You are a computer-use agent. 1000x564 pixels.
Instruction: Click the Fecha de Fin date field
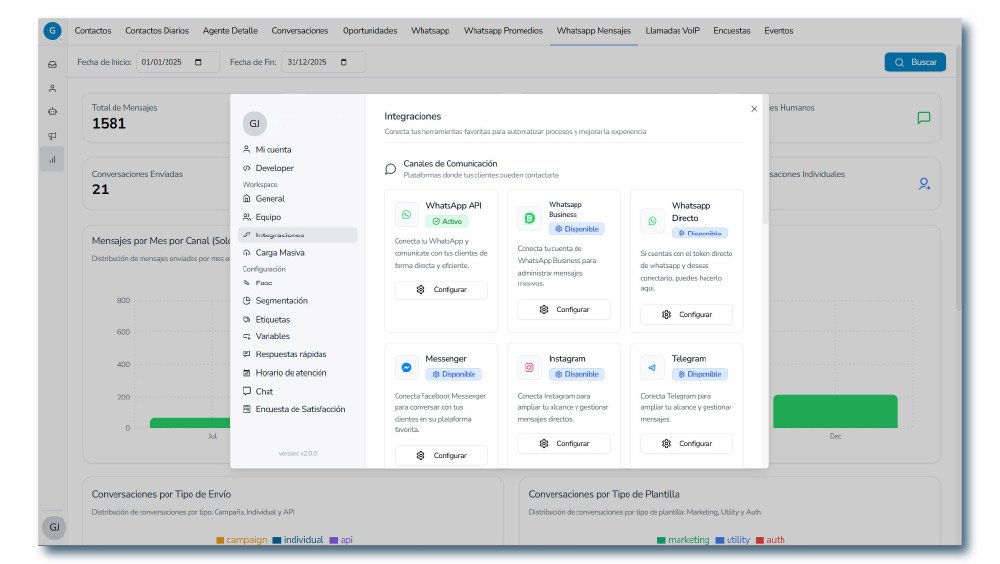click(323, 62)
